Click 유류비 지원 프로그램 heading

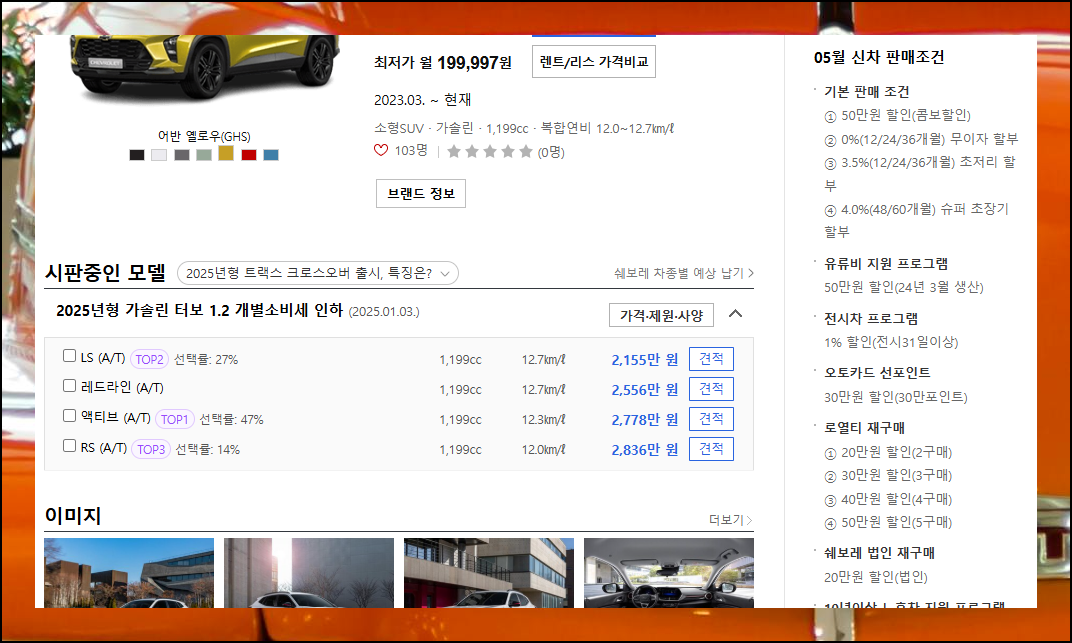point(885,264)
